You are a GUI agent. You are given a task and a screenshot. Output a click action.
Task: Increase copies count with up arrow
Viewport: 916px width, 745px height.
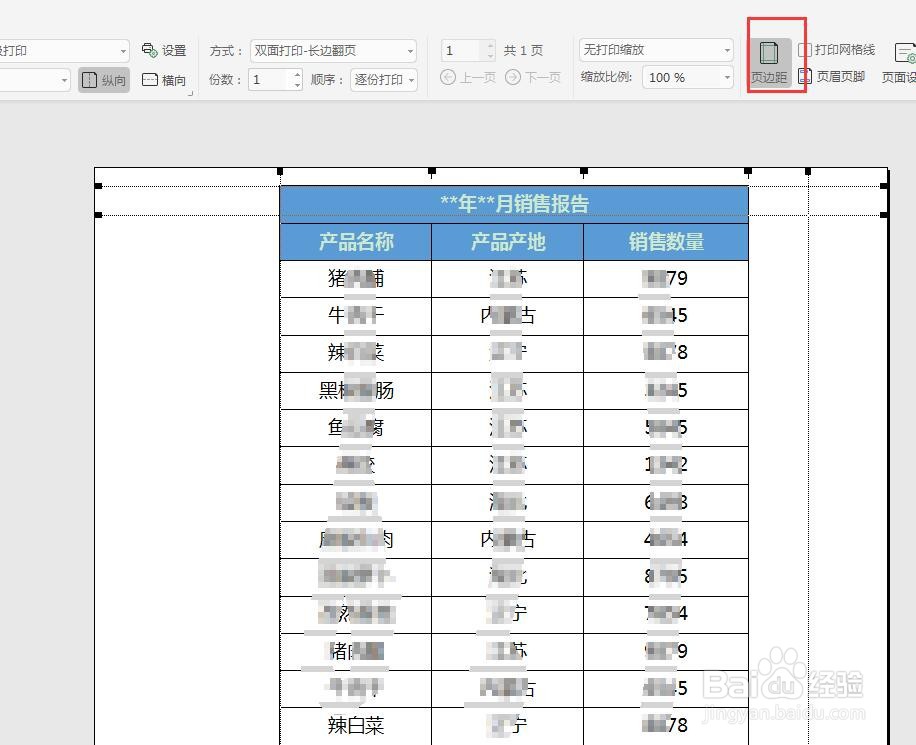click(x=297, y=74)
